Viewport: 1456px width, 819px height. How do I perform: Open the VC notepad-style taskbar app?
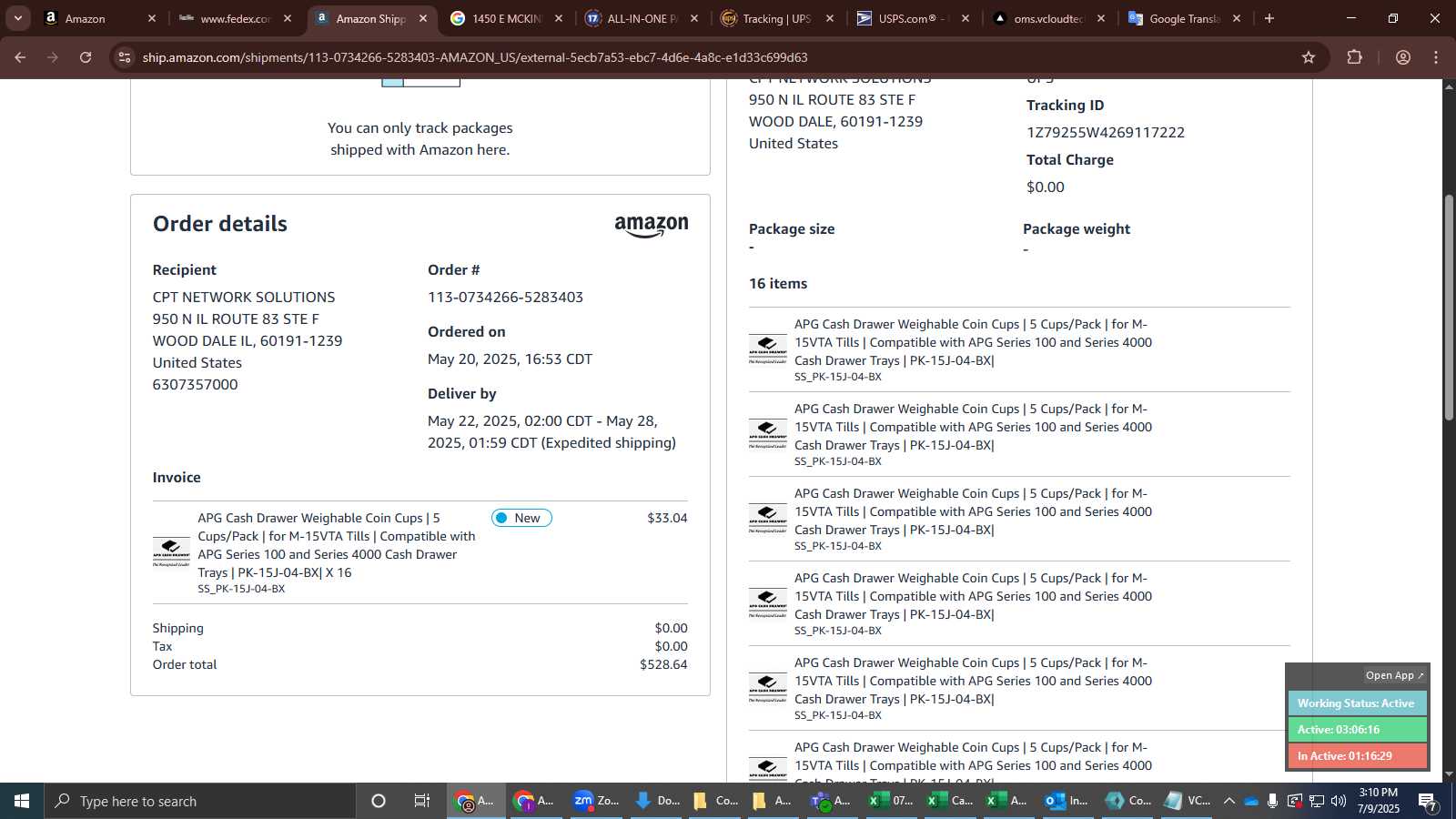pos(1187,801)
